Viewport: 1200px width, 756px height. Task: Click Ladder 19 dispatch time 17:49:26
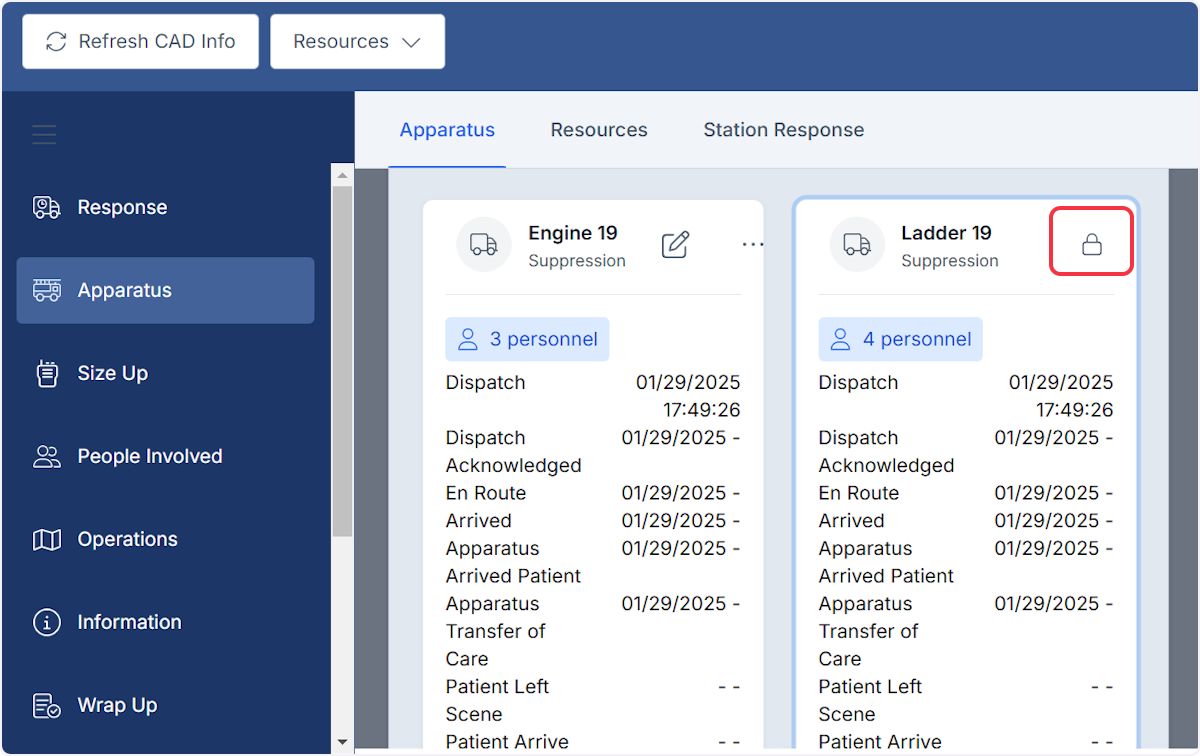point(1074,410)
